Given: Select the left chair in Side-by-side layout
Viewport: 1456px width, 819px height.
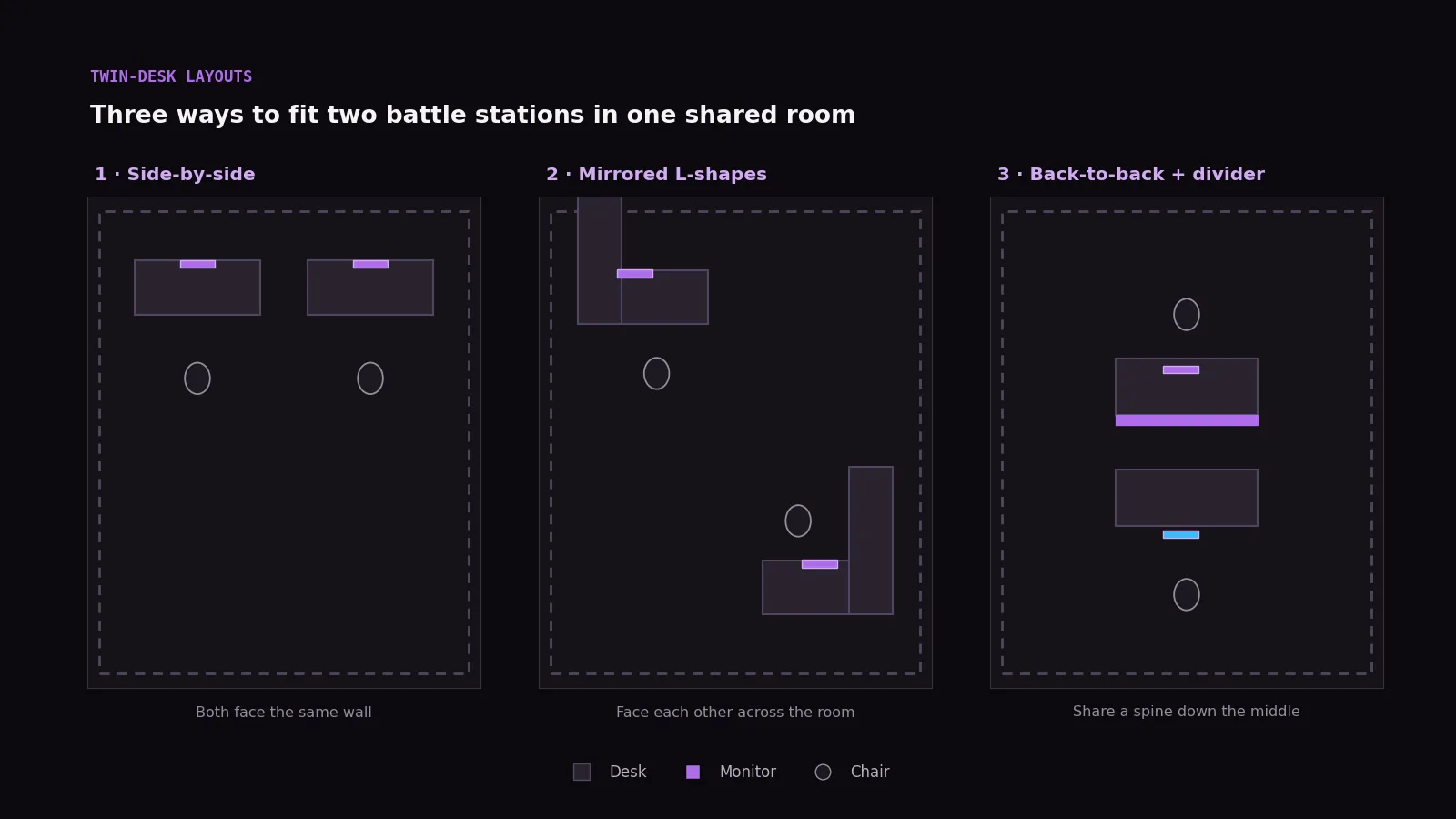Looking at the screenshot, I should (x=197, y=379).
